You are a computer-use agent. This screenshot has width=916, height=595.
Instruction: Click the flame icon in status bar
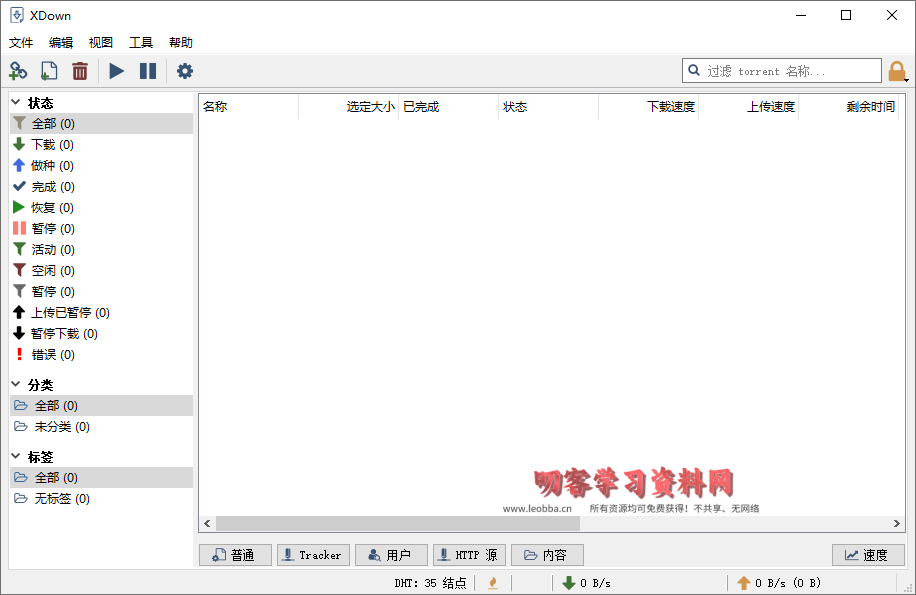493,583
